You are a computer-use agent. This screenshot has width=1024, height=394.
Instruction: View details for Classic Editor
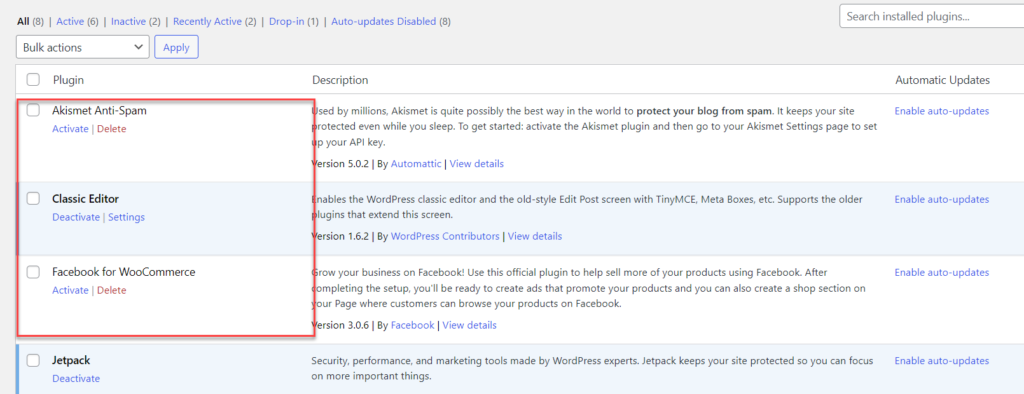point(535,236)
